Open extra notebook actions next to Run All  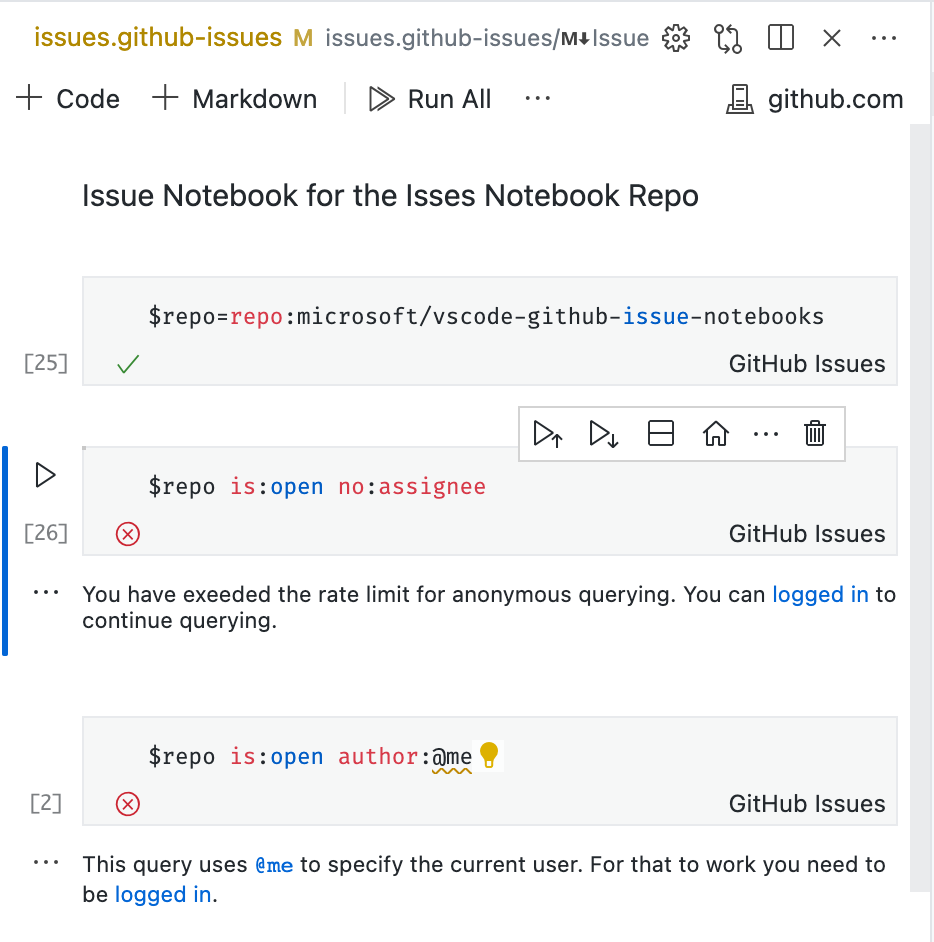point(538,99)
